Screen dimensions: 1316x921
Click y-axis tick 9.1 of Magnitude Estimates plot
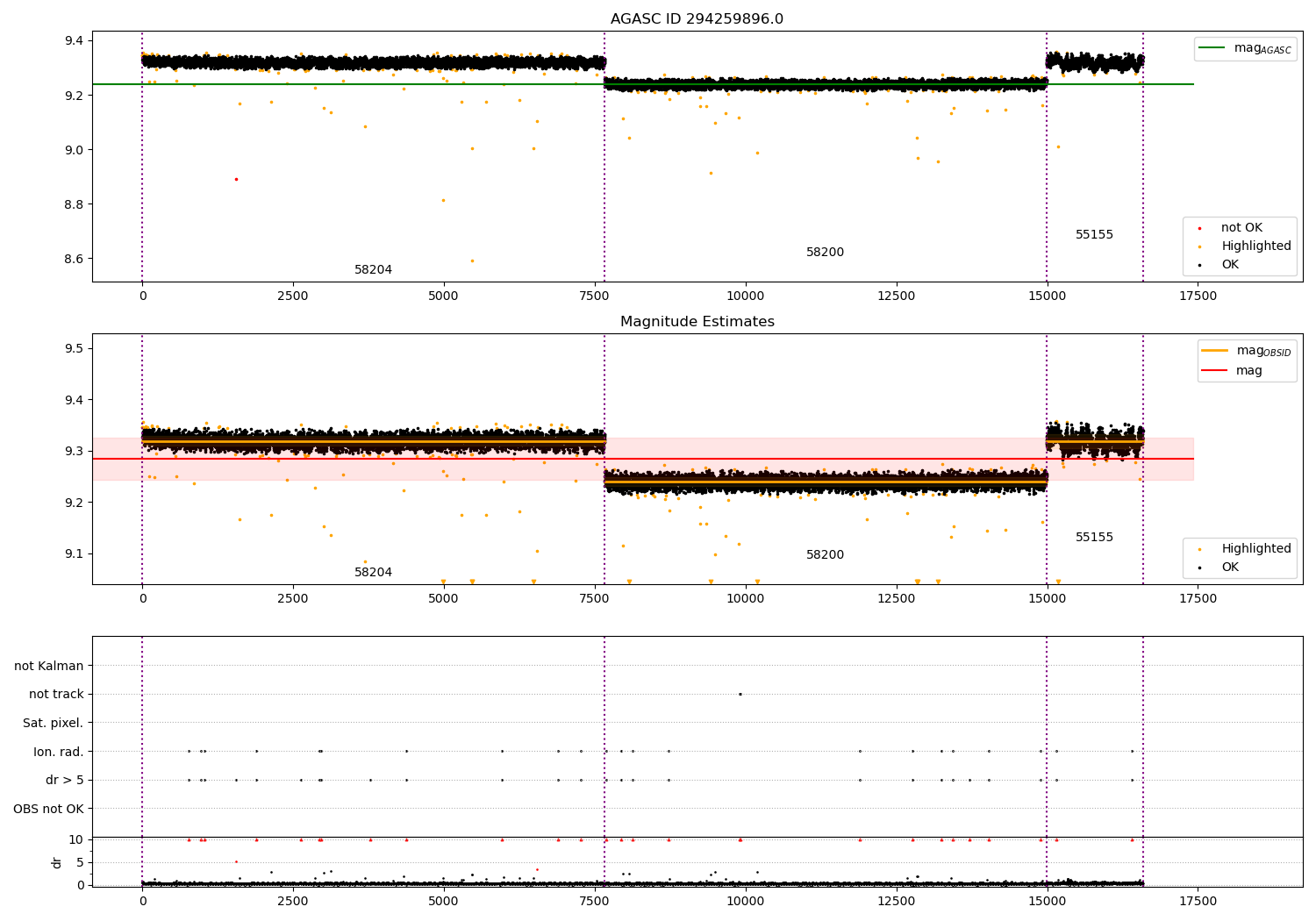75,553
